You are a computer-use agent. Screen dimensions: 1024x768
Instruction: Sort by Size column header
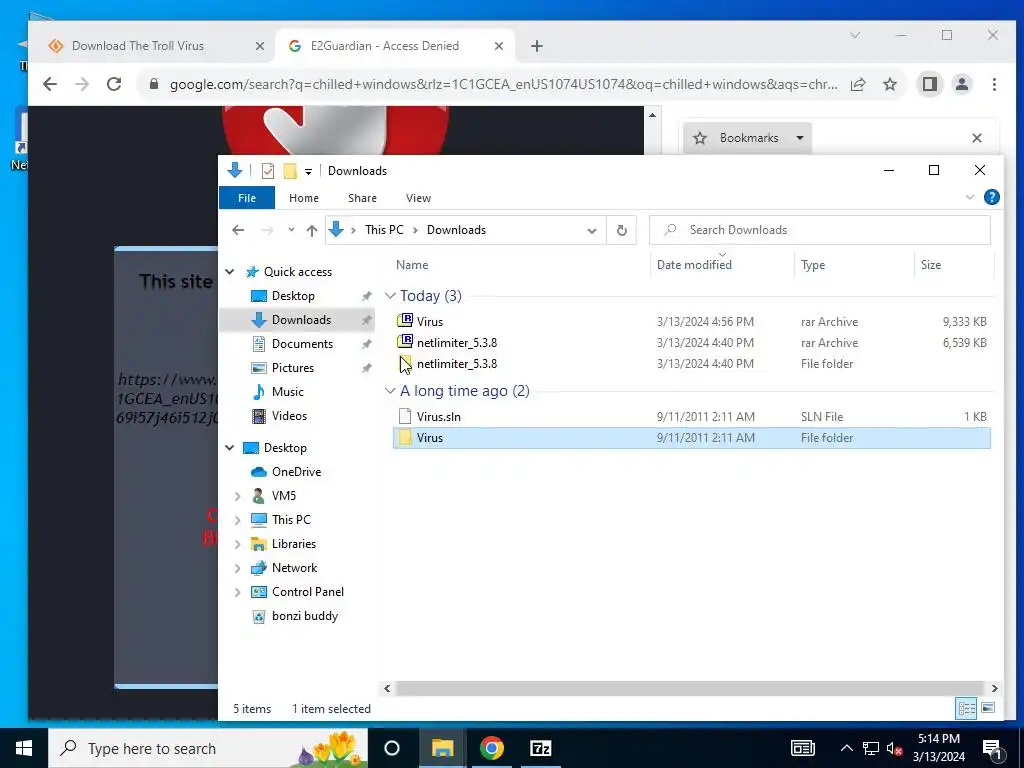[x=931, y=264]
